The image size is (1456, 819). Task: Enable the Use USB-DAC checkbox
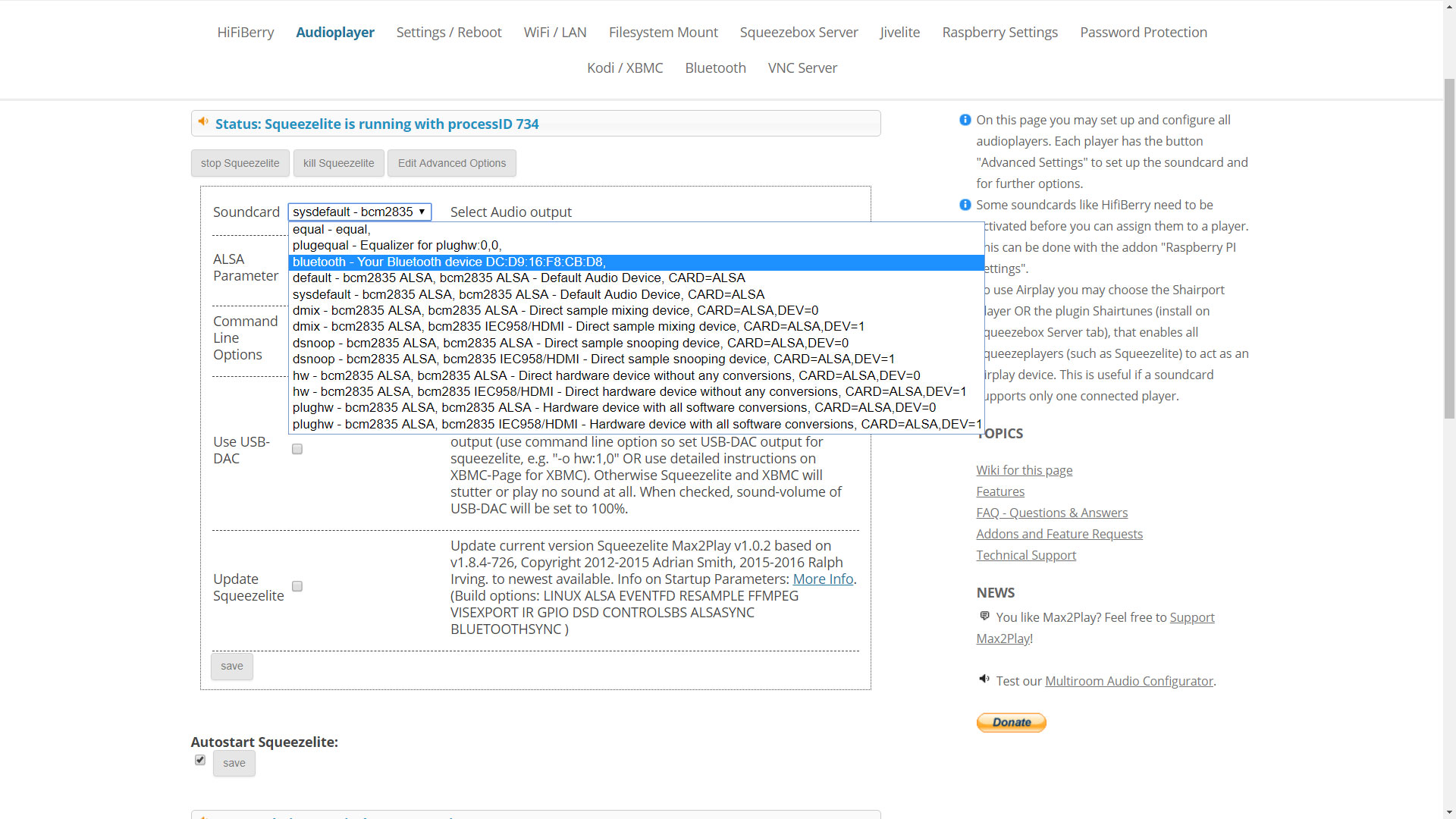click(x=297, y=450)
